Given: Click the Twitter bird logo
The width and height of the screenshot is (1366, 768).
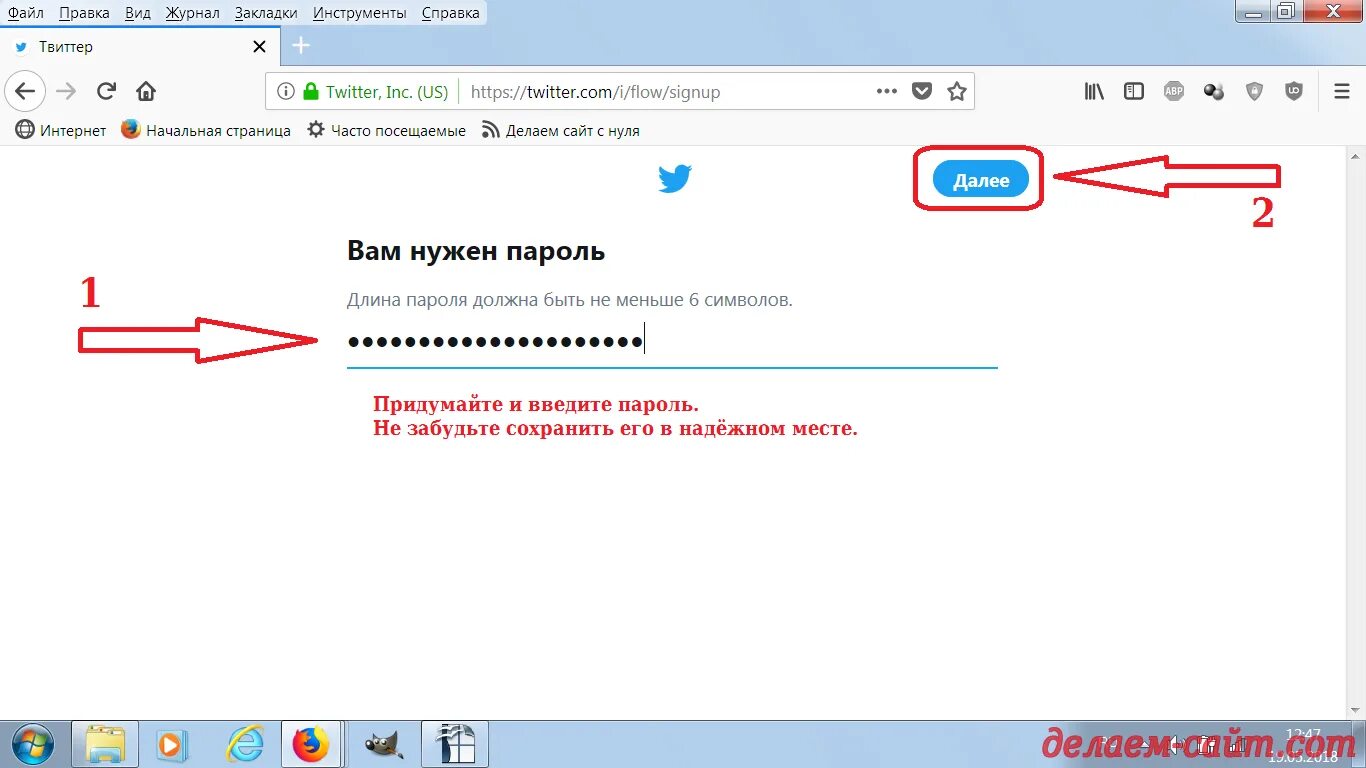Looking at the screenshot, I should [x=675, y=180].
